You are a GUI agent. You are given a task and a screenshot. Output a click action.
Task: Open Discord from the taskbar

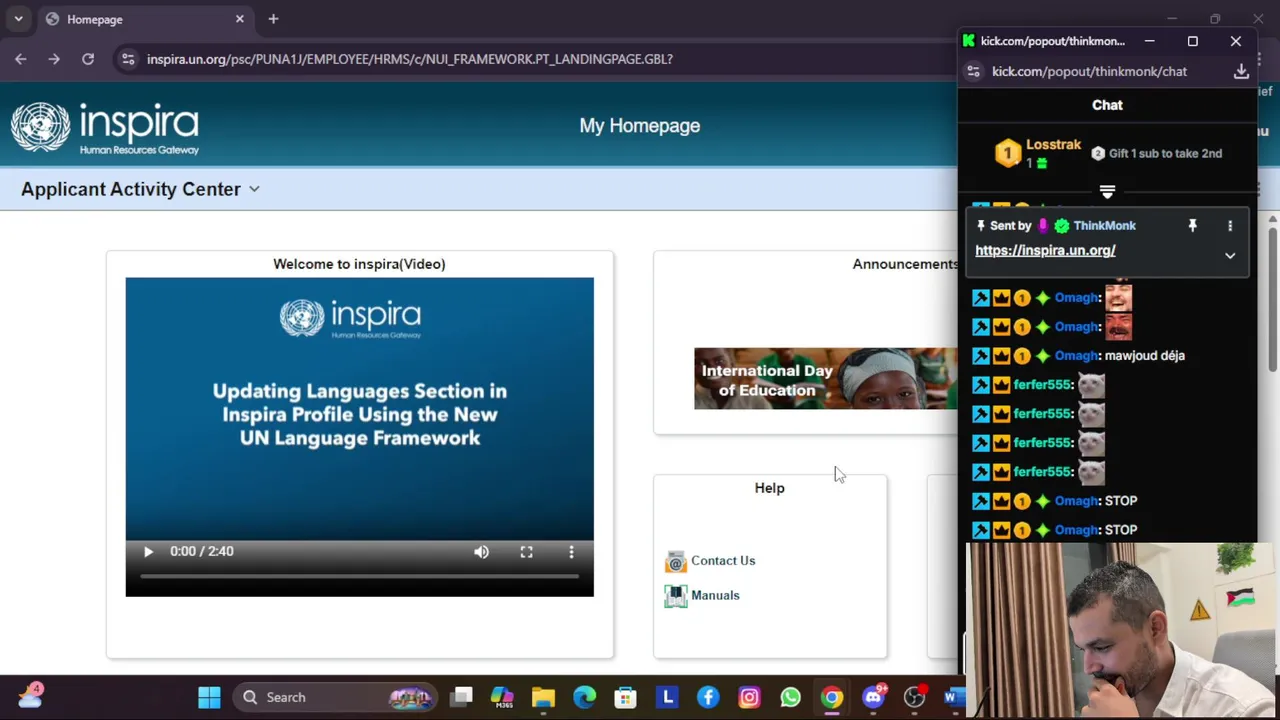click(x=873, y=697)
